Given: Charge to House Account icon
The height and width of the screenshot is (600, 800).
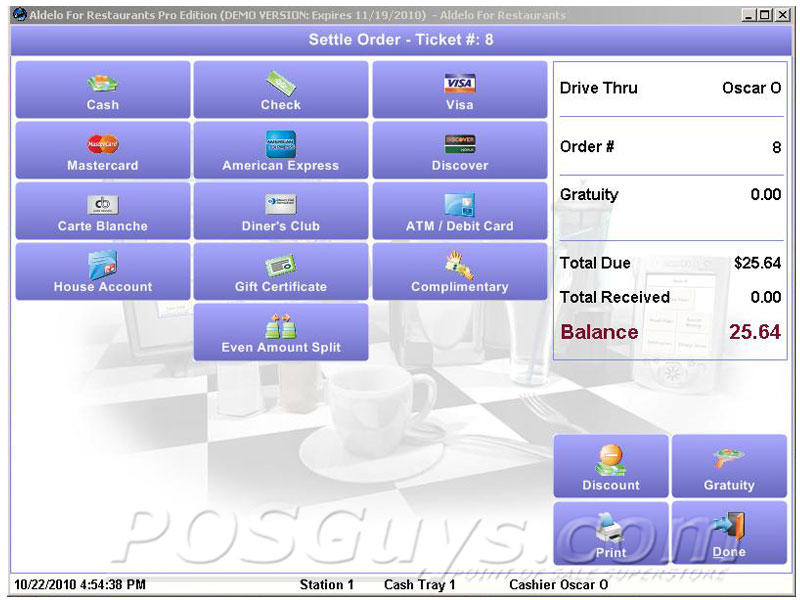Looking at the screenshot, I should pyautogui.click(x=103, y=265).
